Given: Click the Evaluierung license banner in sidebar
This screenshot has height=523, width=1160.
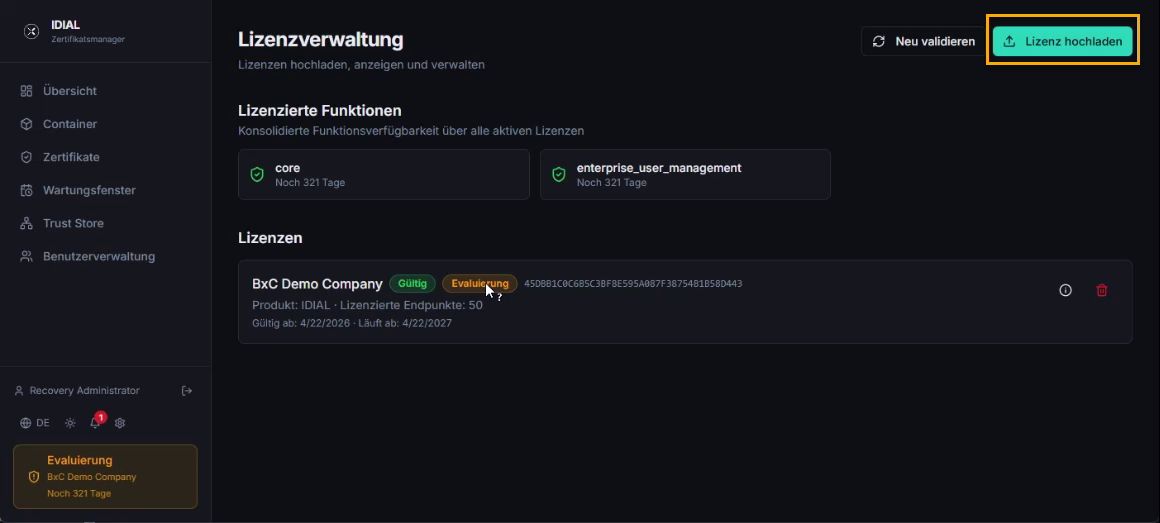Looking at the screenshot, I should (105, 476).
